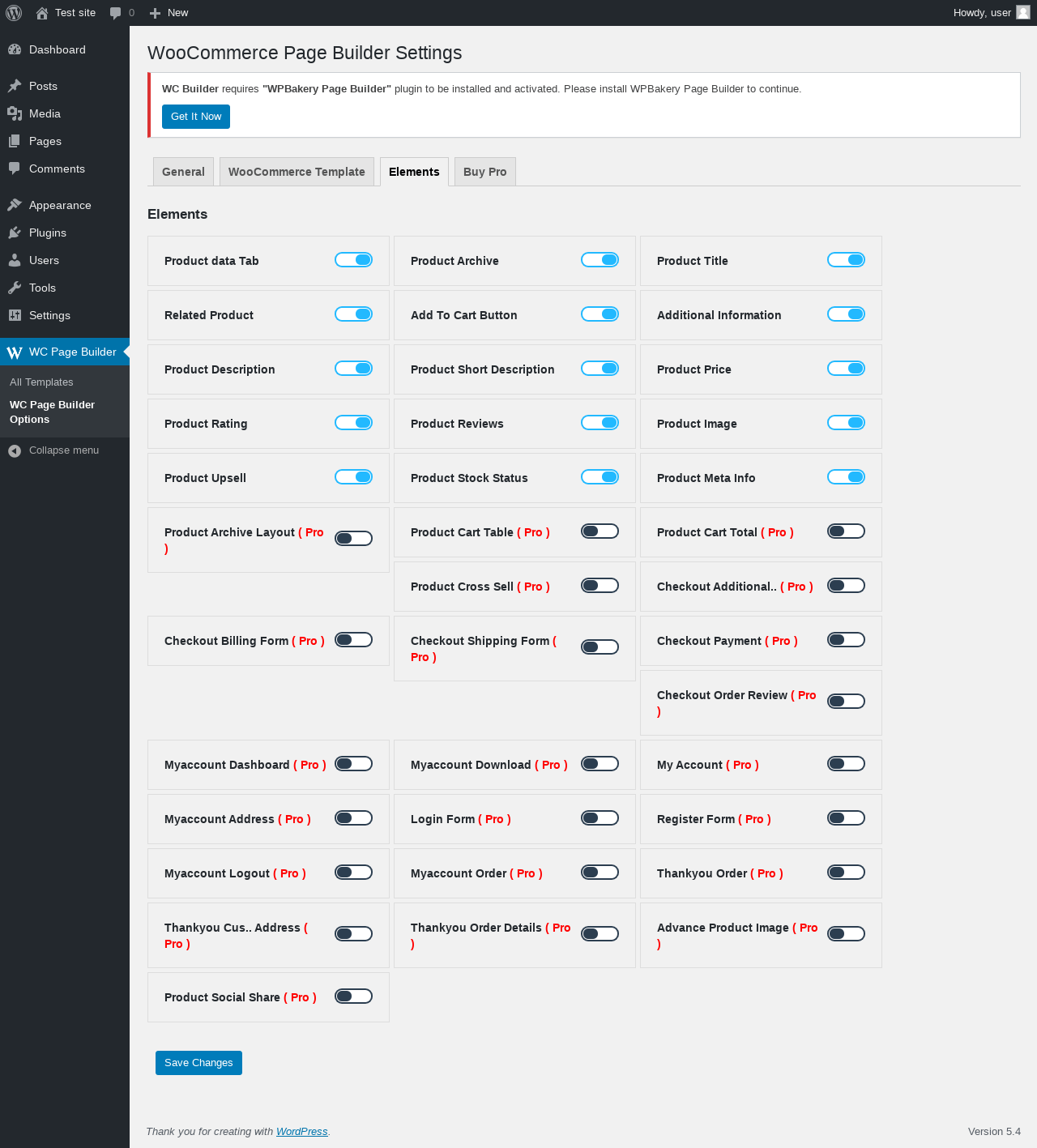The image size is (1037, 1148).
Task: Enable Product Archive Layout toggle
Action: [354, 539]
